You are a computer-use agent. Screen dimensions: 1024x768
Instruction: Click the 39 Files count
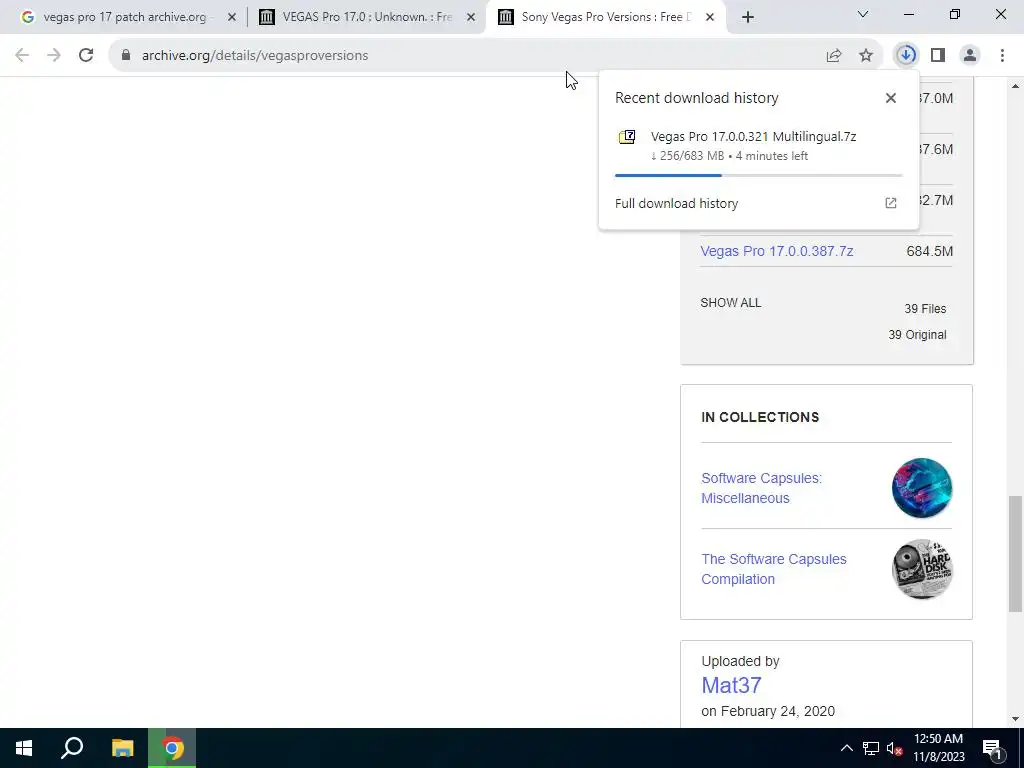(925, 308)
